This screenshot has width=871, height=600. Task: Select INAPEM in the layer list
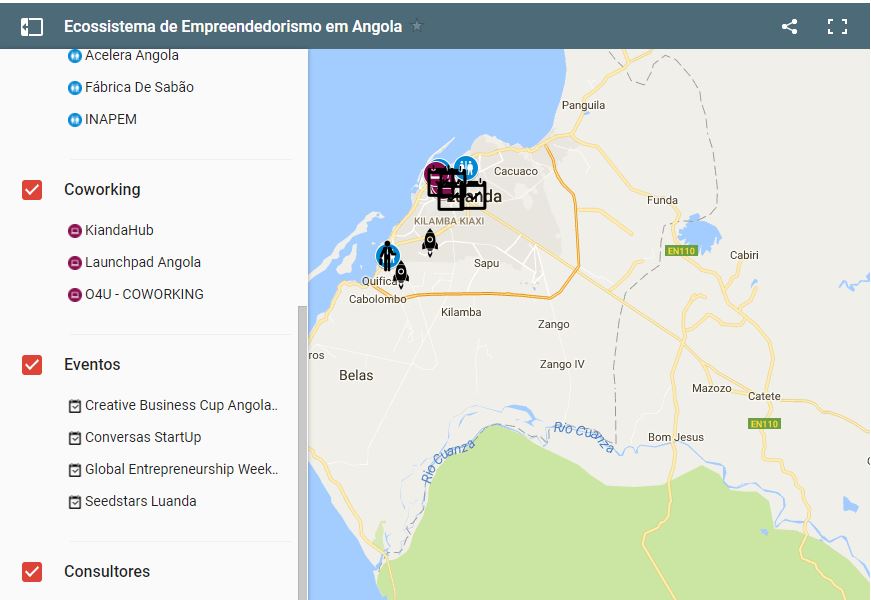point(111,119)
